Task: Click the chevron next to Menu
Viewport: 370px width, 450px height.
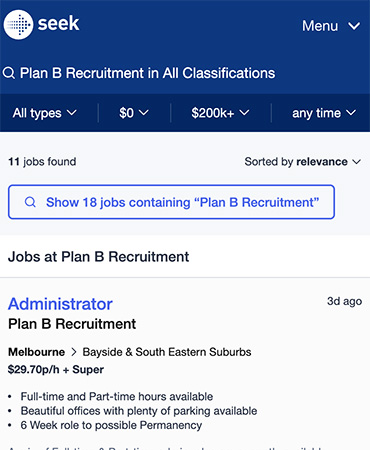Action: click(x=354, y=26)
